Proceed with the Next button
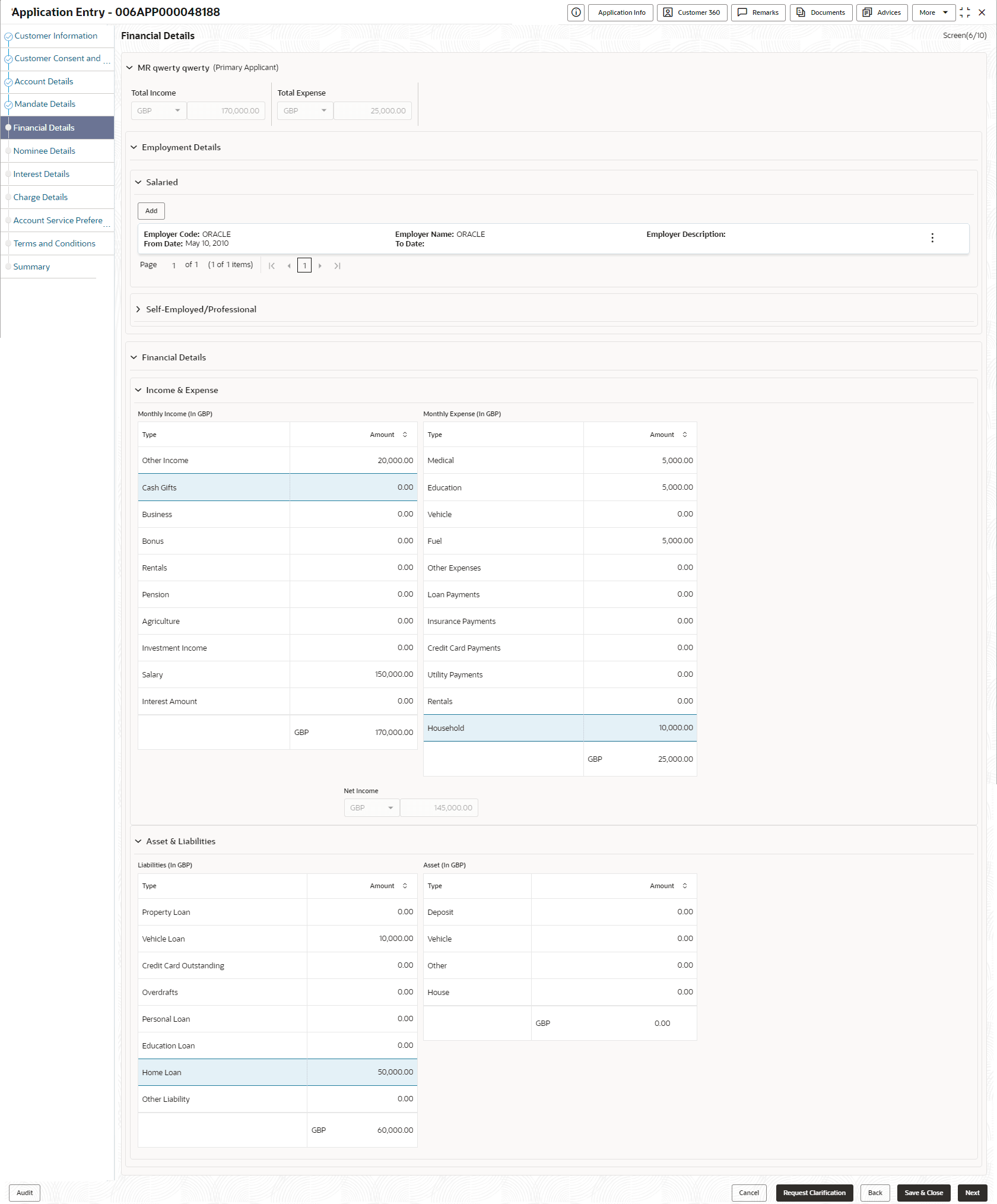 (x=972, y=1193)
